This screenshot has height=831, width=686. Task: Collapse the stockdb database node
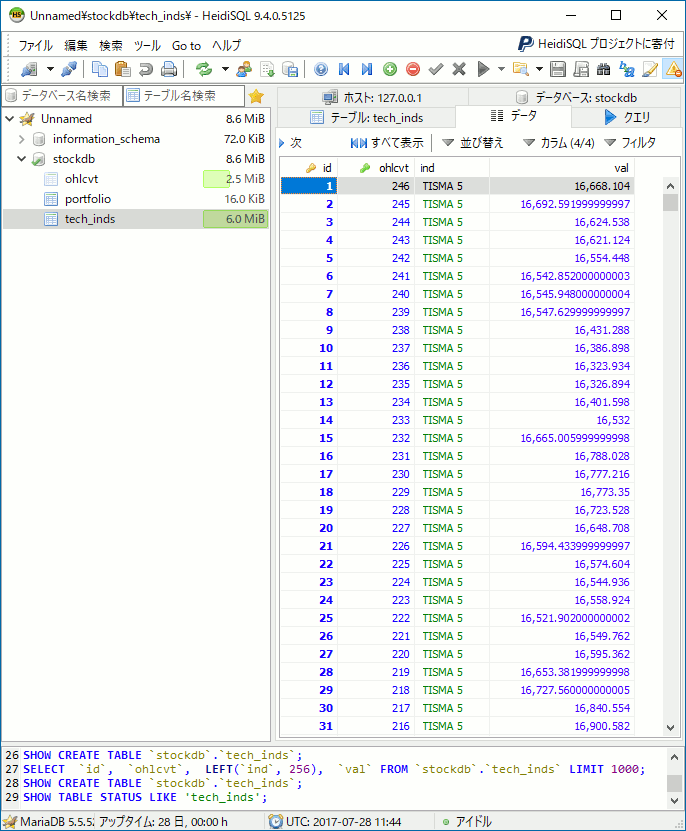pyautogui.click(x=22, y=159)
